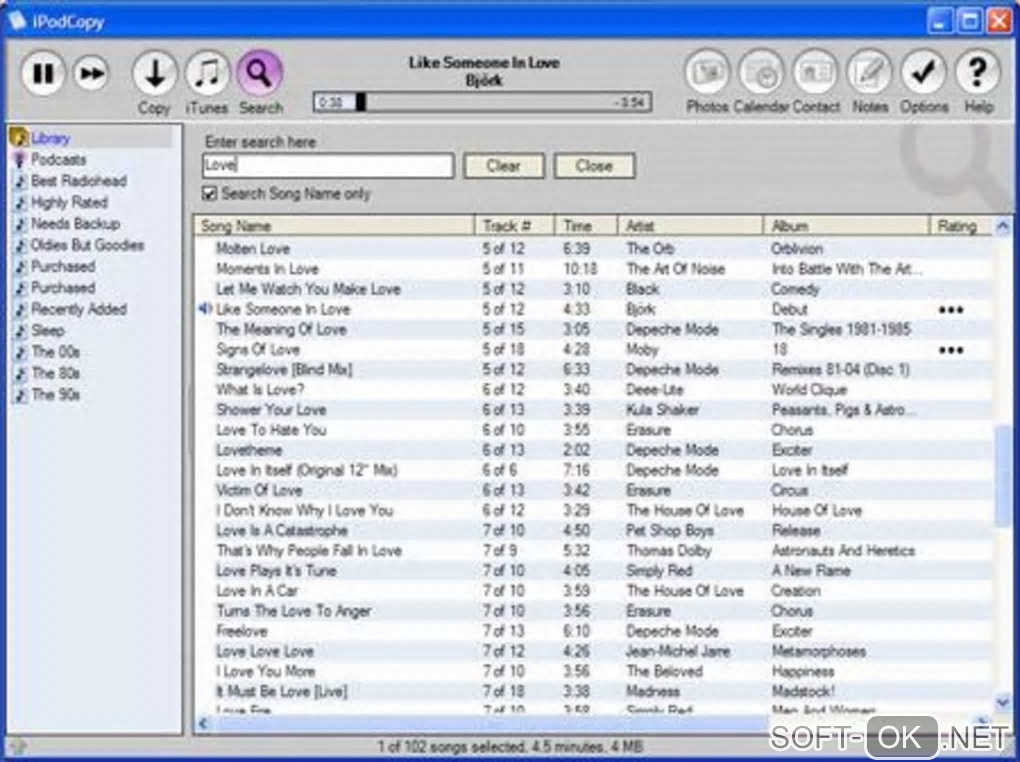Click the Copy down-arrow icon
The image size is (1020, 762).
point(154,73)
